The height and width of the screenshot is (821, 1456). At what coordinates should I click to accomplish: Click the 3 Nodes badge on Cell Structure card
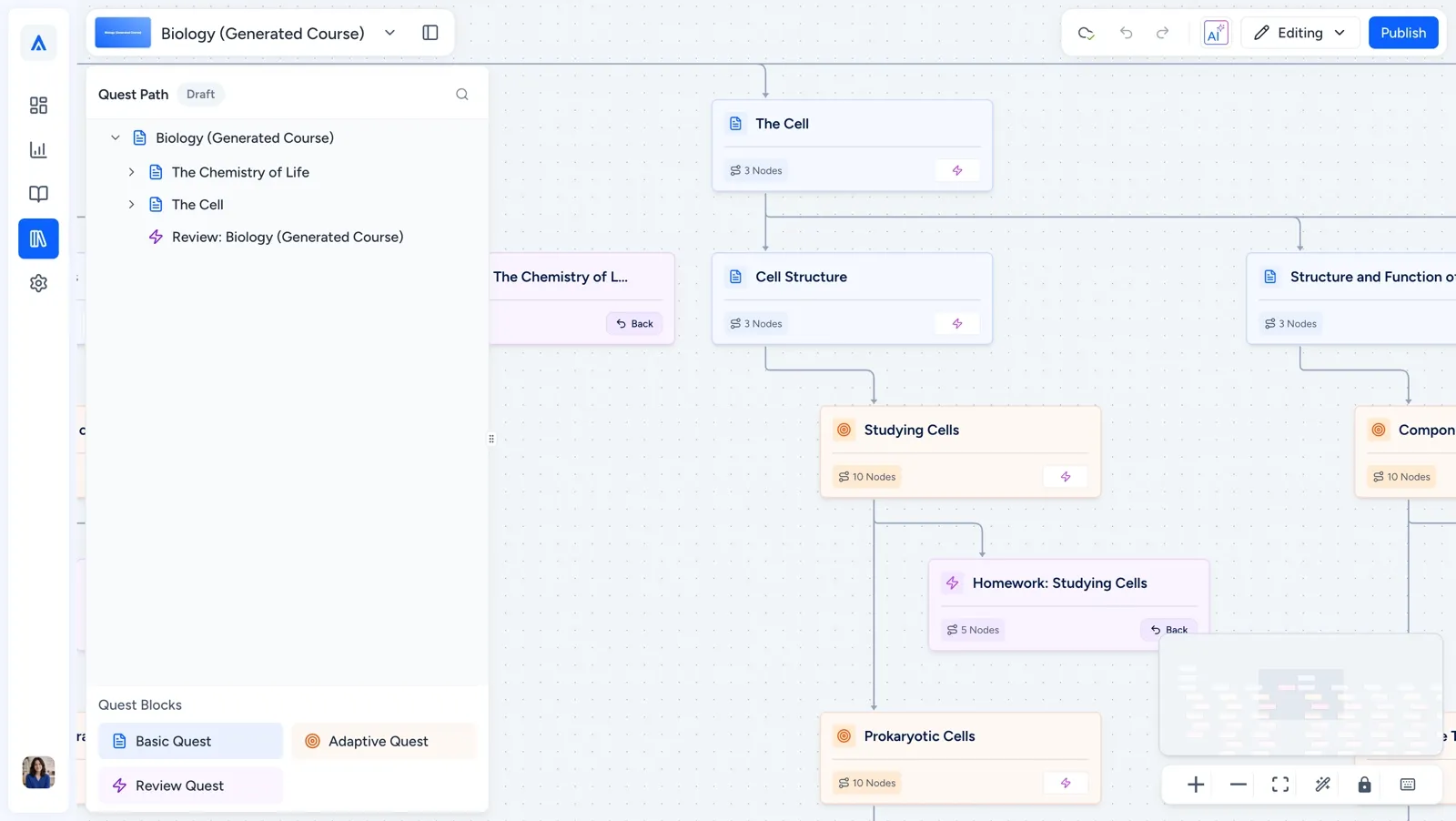756,323
